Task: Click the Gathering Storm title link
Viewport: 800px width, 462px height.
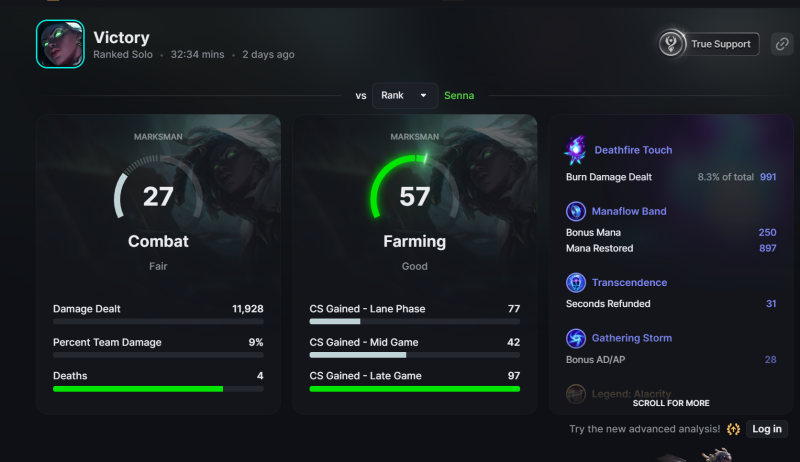Action: (x=632, y=338)
